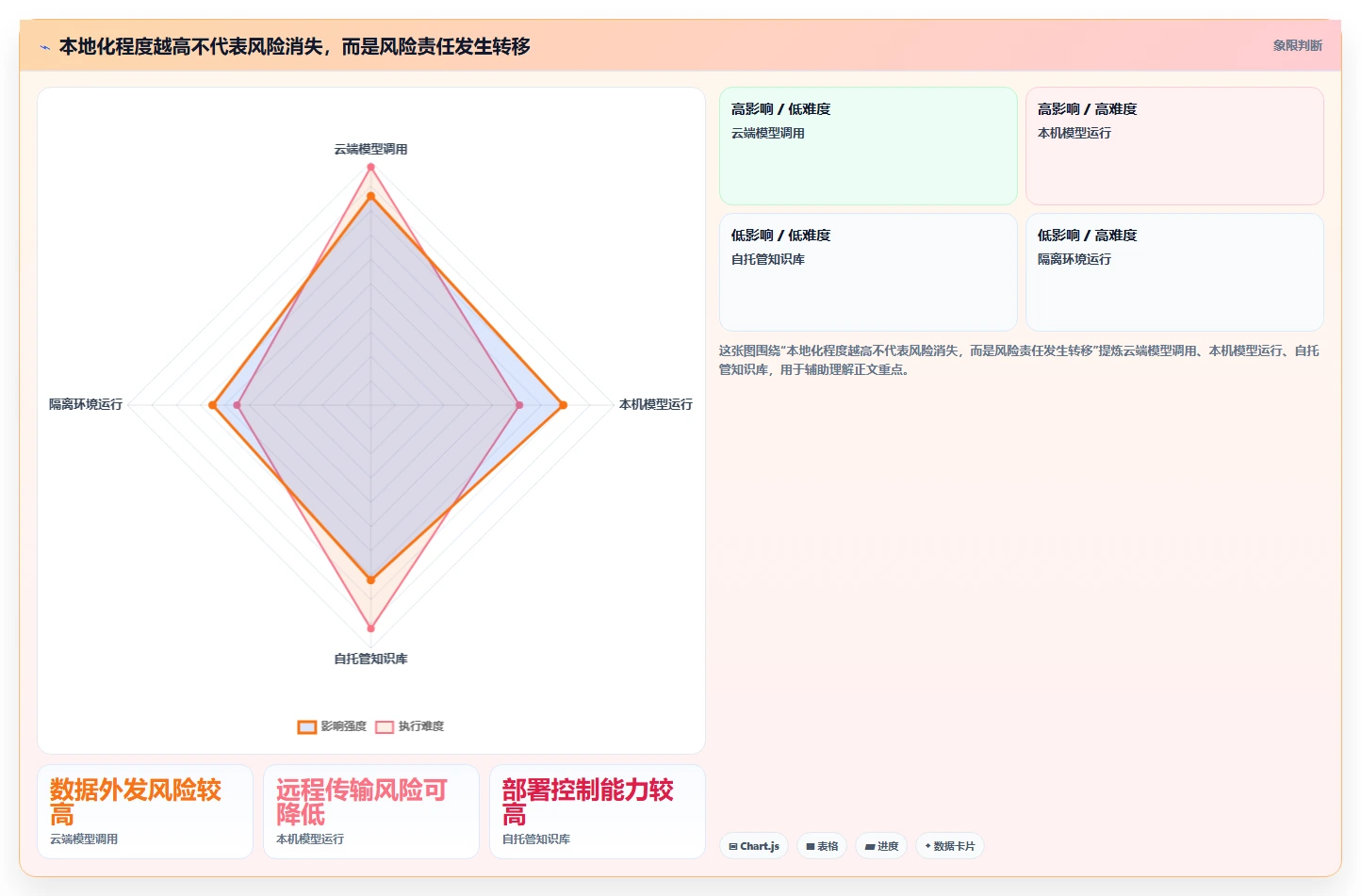Open the 低影响 / 高难度 quadrant card

tap(1174, 272)
